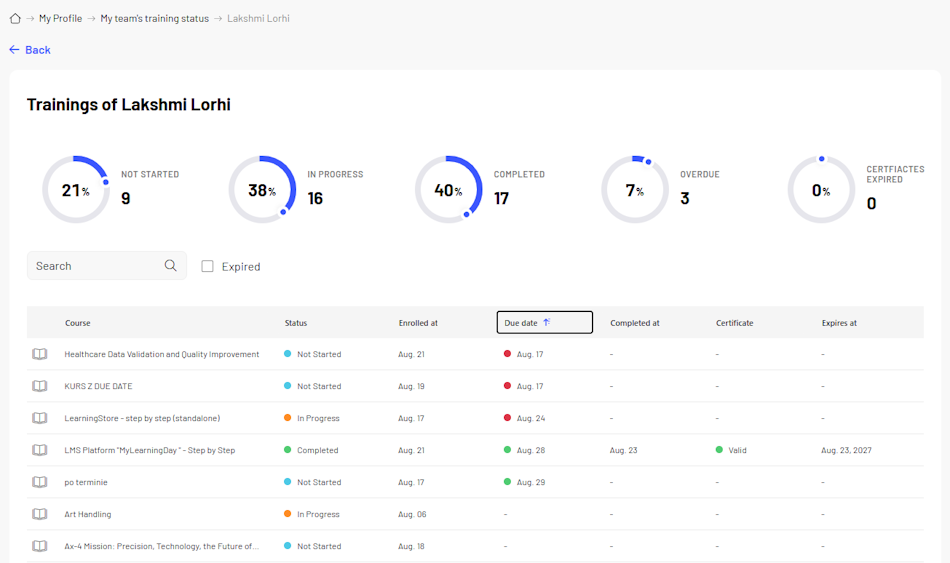Click the Trainings of Lakshmi Lorhi heading
950x563 pixels.
point(128,104)
